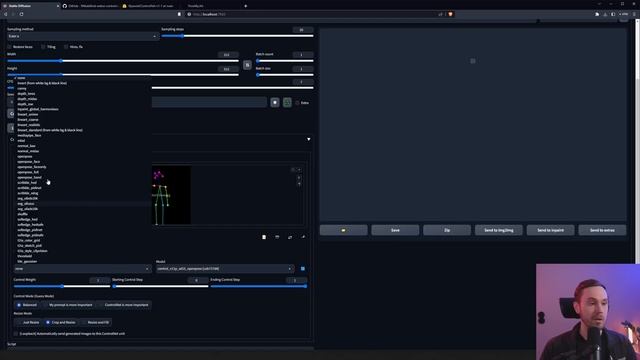Screen dimensions: 640x360
Task: Pick canny from the preprocessor list
Action: [x=22, y=88]
